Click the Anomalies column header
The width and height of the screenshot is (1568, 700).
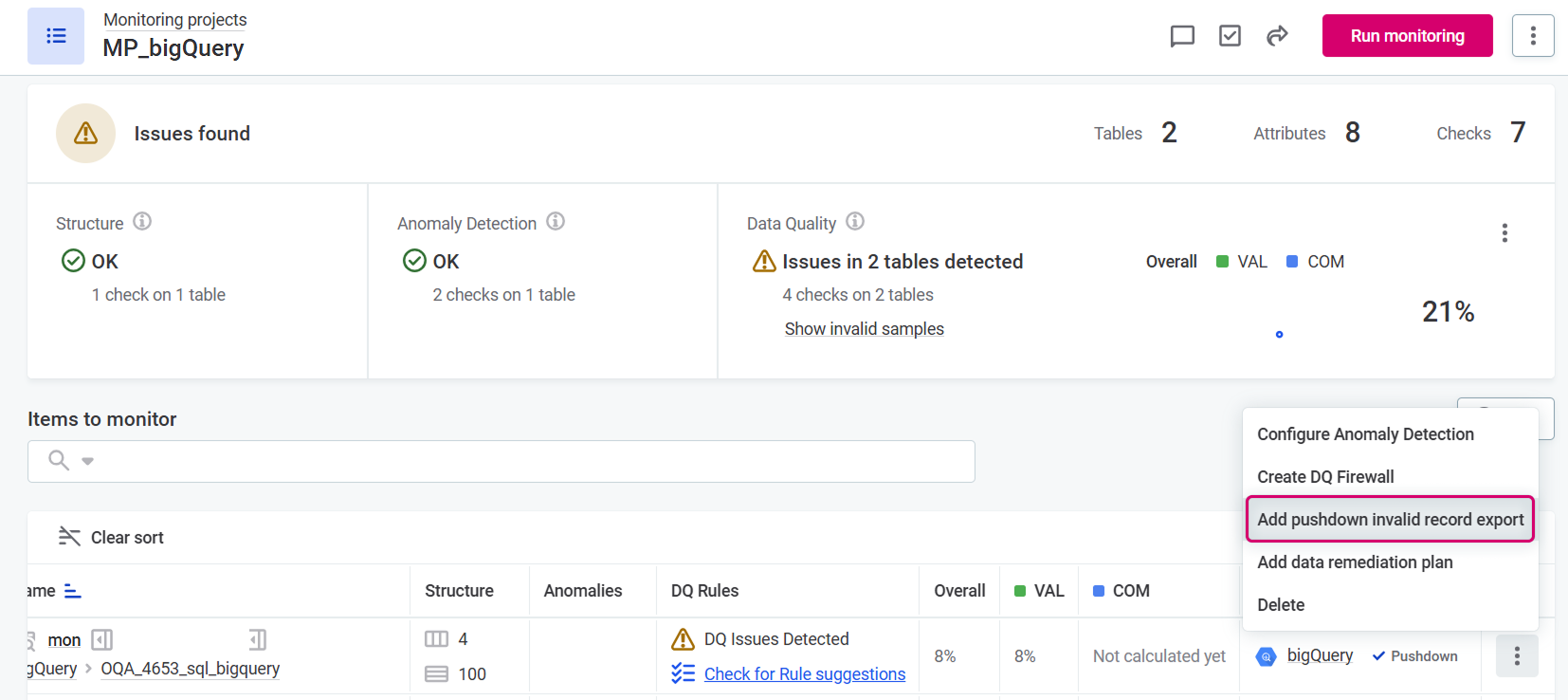coord(583,591)
